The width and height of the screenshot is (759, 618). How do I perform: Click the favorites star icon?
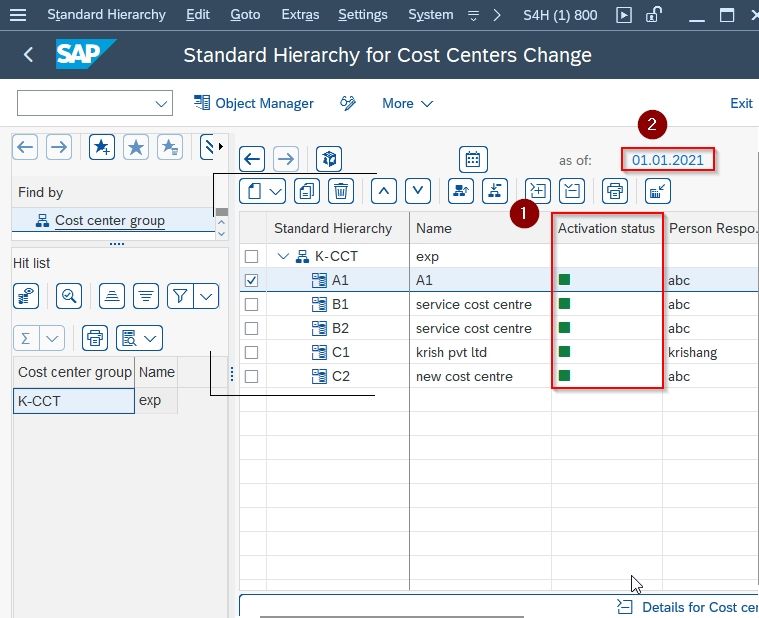click(136, 147)
